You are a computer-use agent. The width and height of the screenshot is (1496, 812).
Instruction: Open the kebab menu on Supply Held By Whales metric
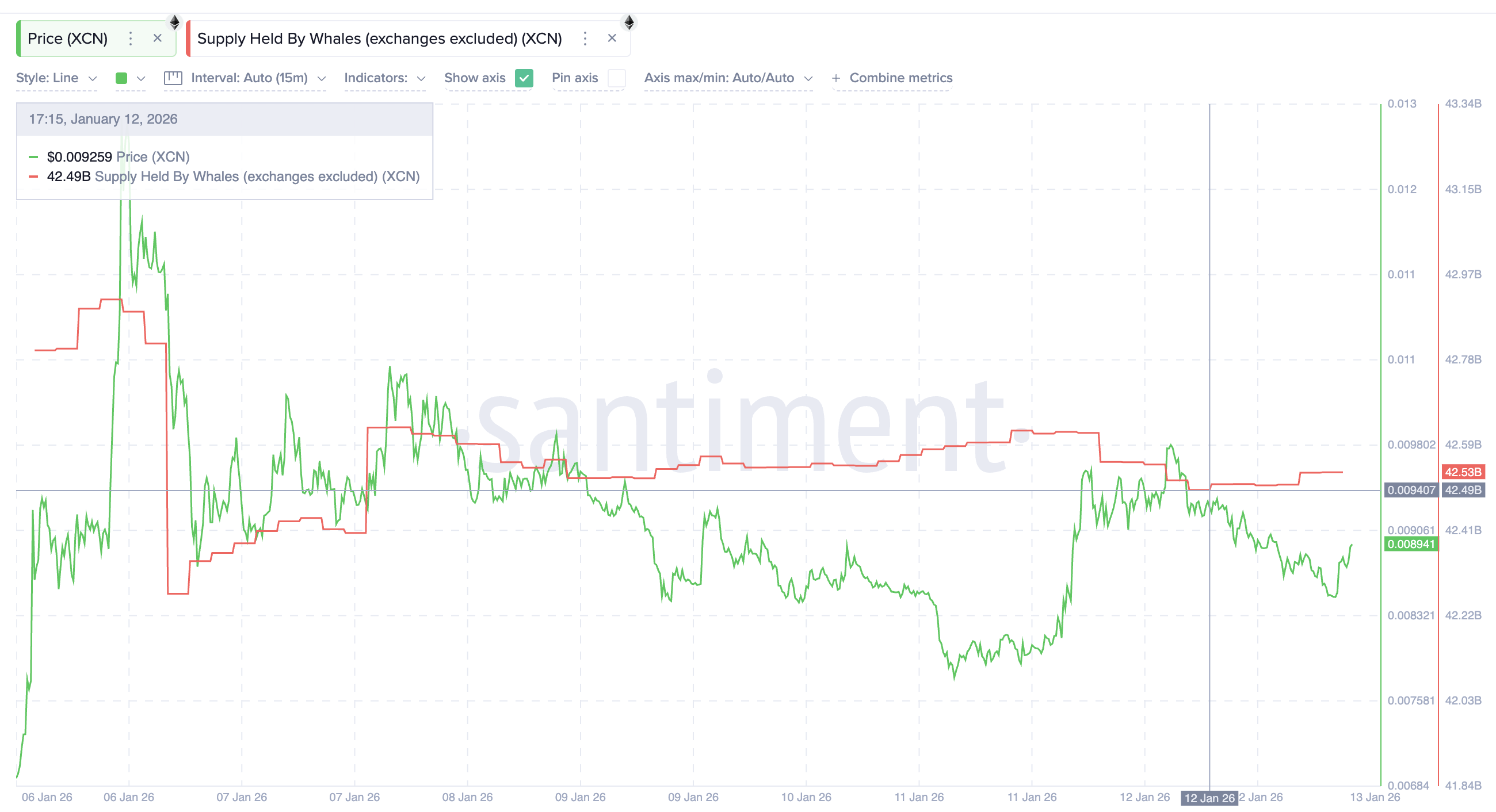pyautogui.click(x=585, y=39)
